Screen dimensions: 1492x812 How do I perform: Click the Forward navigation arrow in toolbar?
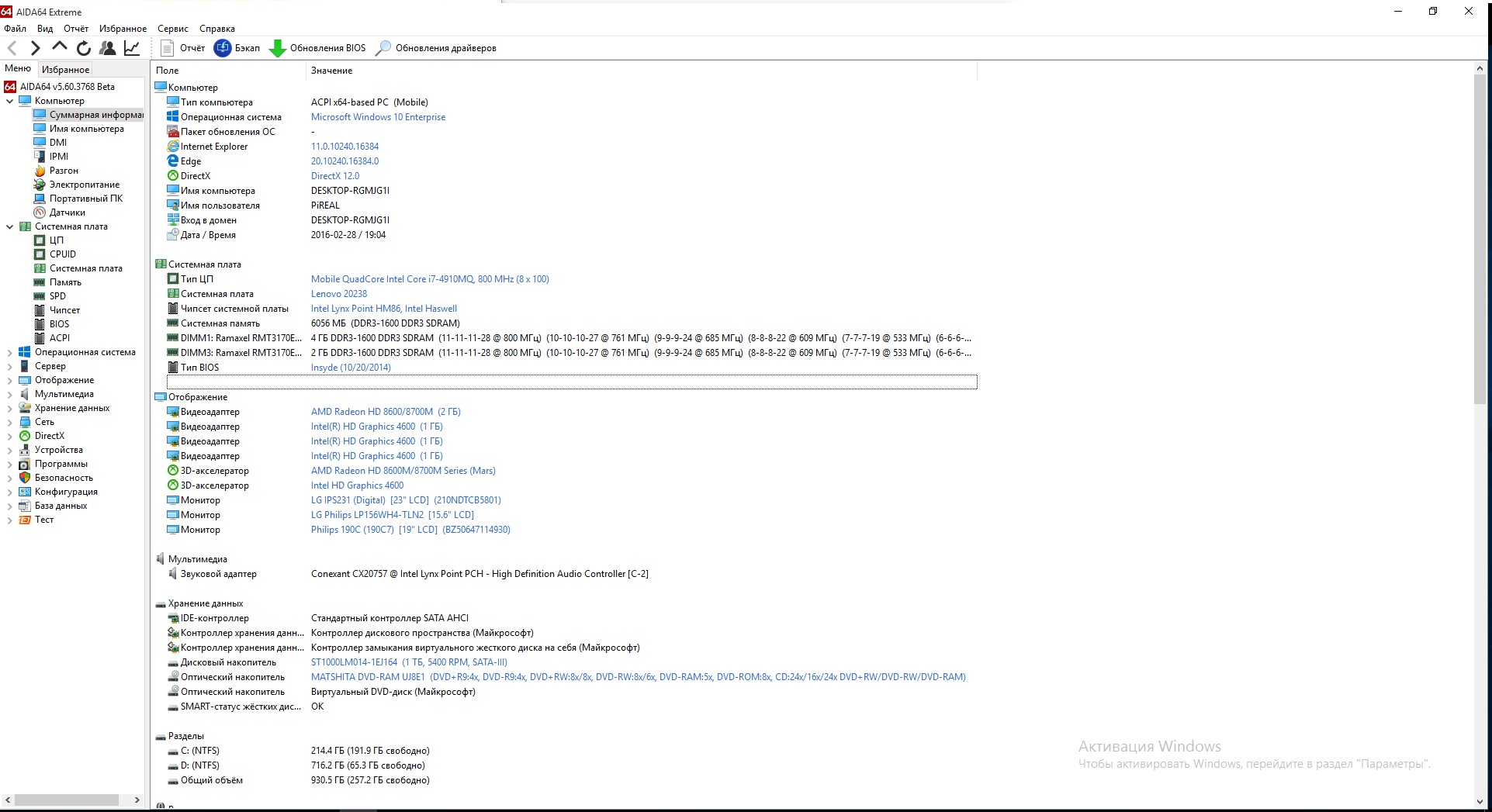point(35,48)
